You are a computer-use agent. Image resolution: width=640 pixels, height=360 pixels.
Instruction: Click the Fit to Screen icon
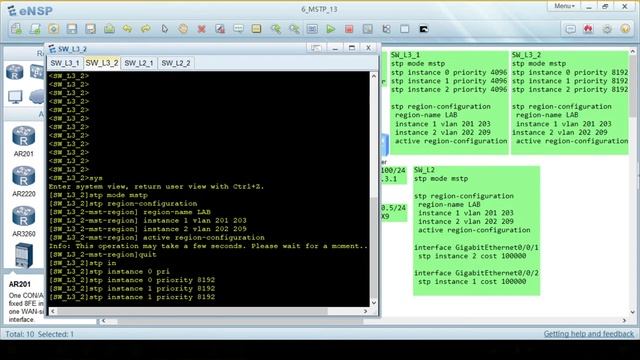click(312, 29)
